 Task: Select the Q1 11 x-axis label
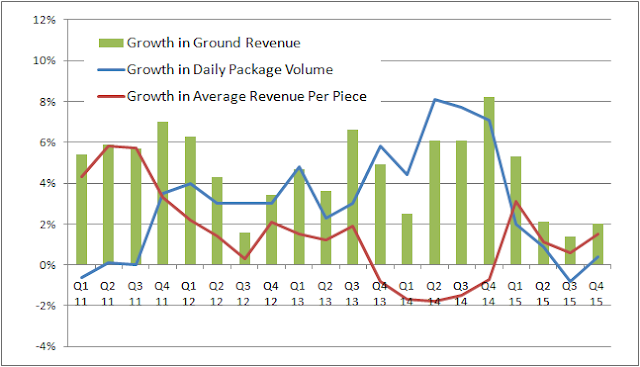[81, 294]
